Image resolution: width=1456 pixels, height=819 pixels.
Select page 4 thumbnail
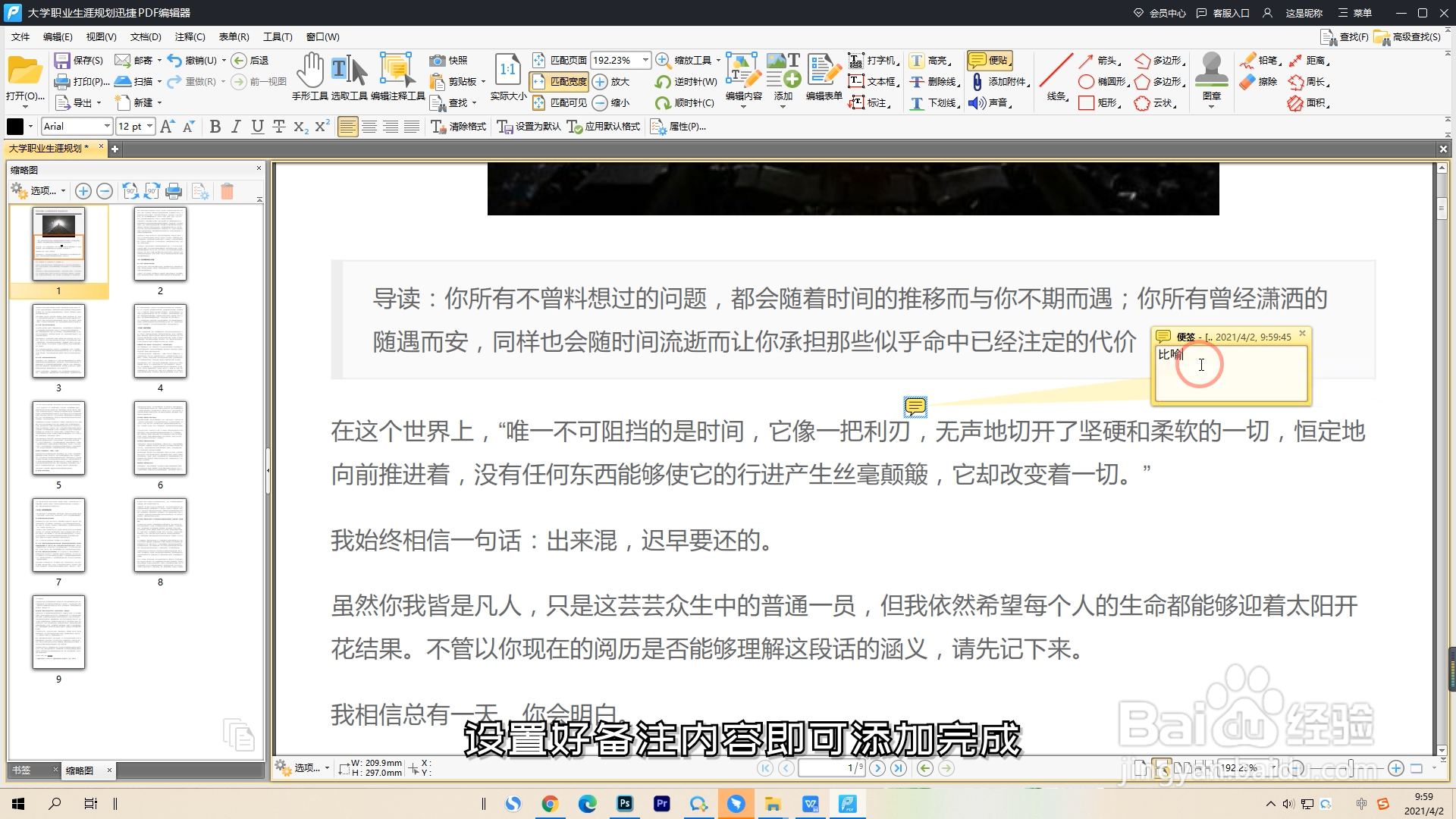pos(160,340)
